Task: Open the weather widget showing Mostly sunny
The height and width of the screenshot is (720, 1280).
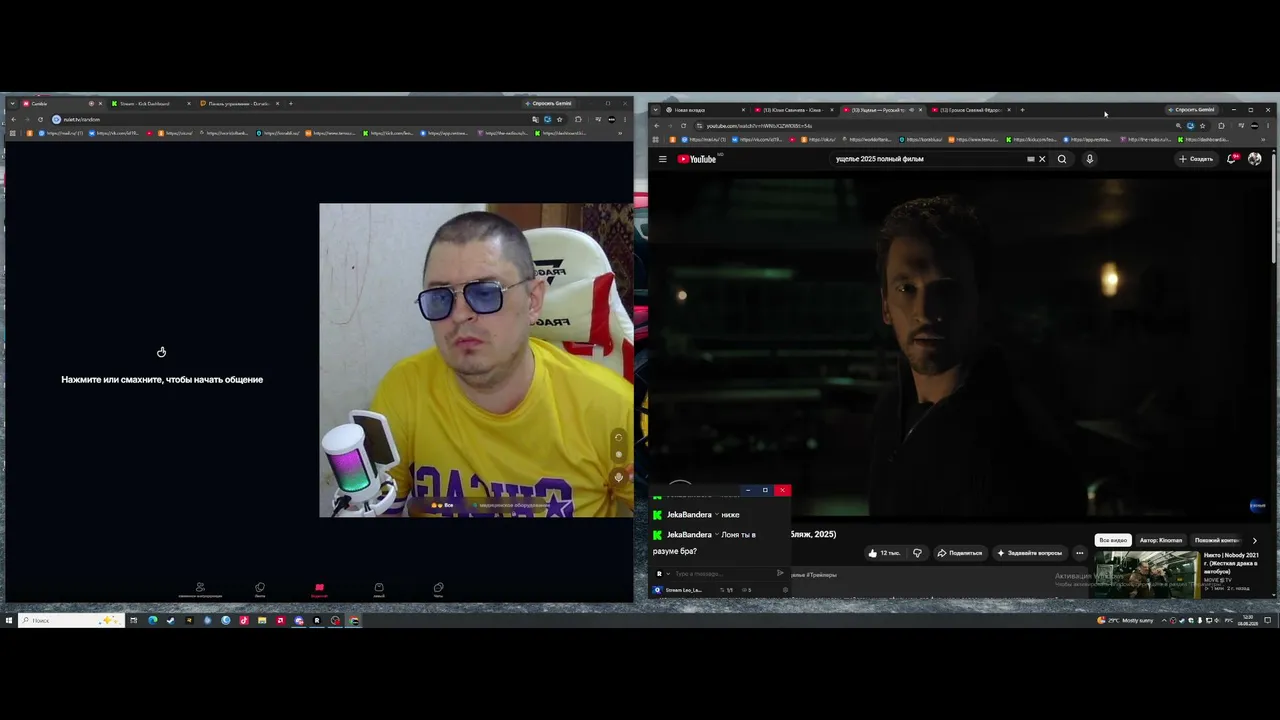Action: (x=1126, y=620)
